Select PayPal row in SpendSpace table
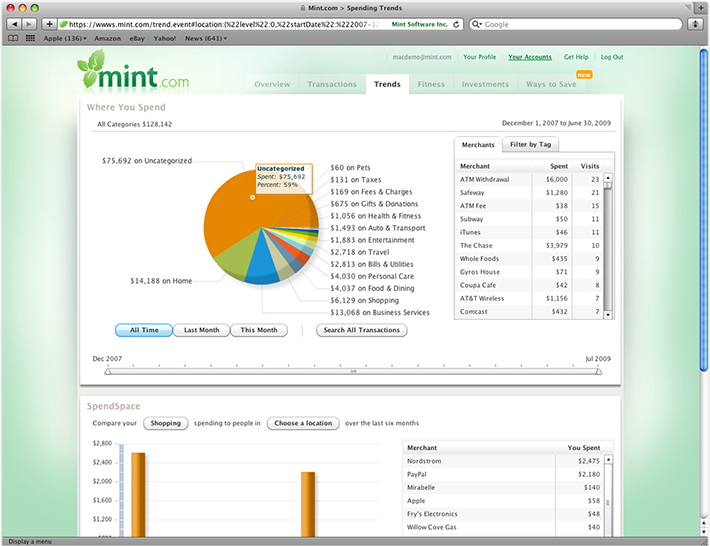The image size is (710, 546). coord(503,474)
